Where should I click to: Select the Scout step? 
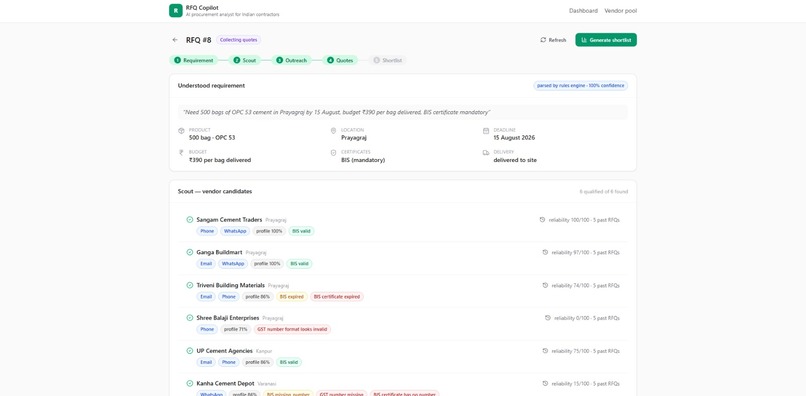pos(245,60)
